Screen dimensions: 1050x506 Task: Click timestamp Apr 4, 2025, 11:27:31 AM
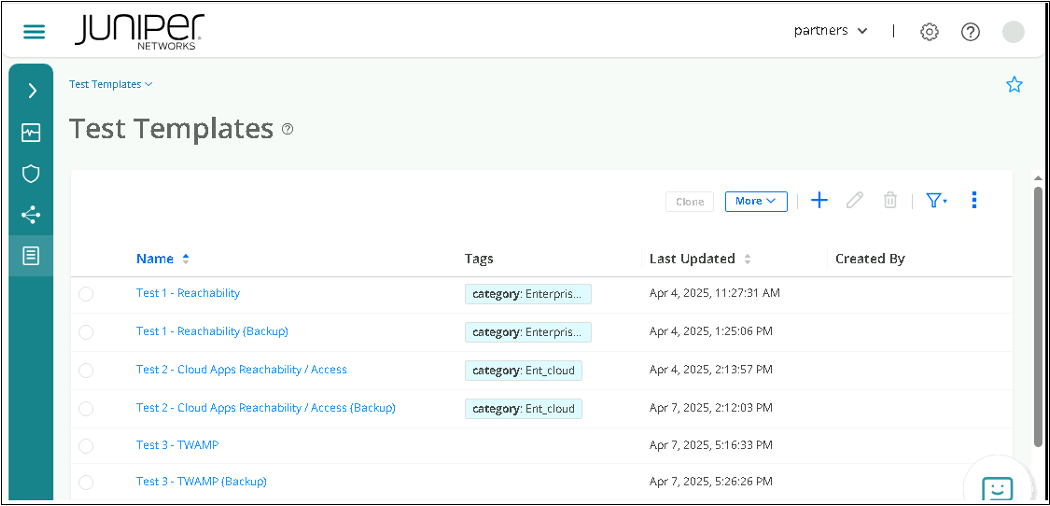[x=715, y=293]
